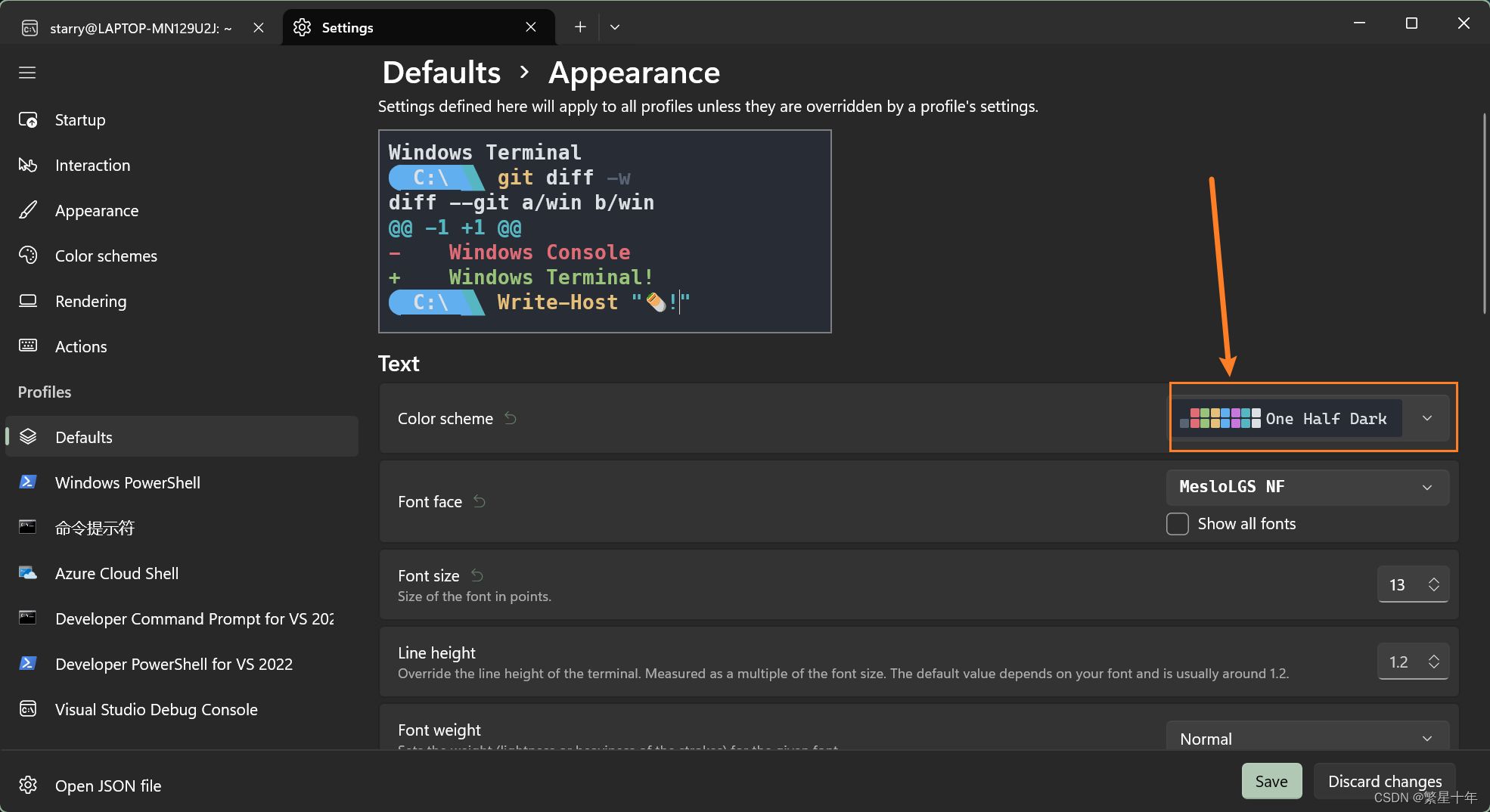Image resolution: width=1490 pixels, height=812 pixels.
Task: Click the Appearance brush icon
Action: (x=28, y=210)
